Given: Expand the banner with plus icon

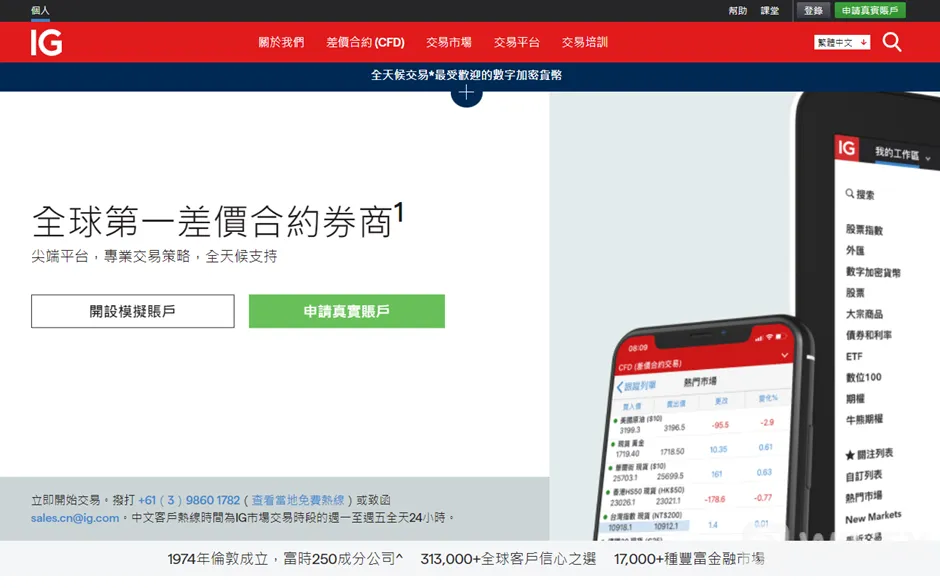Looking at the screenshot, I should click(466, 94).
